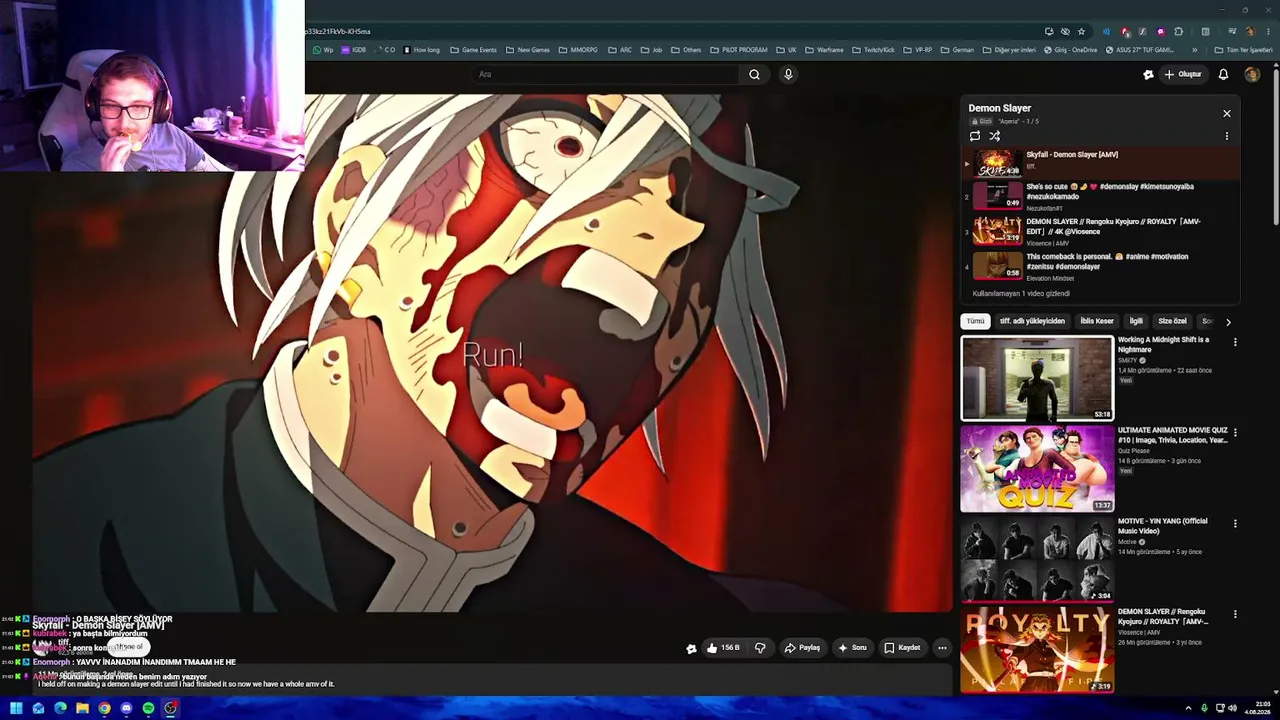Open the Ultimate Animated Movie Quiz thumbnail
Viewport: 1280px width, 720px height.
pos(1037,469)
